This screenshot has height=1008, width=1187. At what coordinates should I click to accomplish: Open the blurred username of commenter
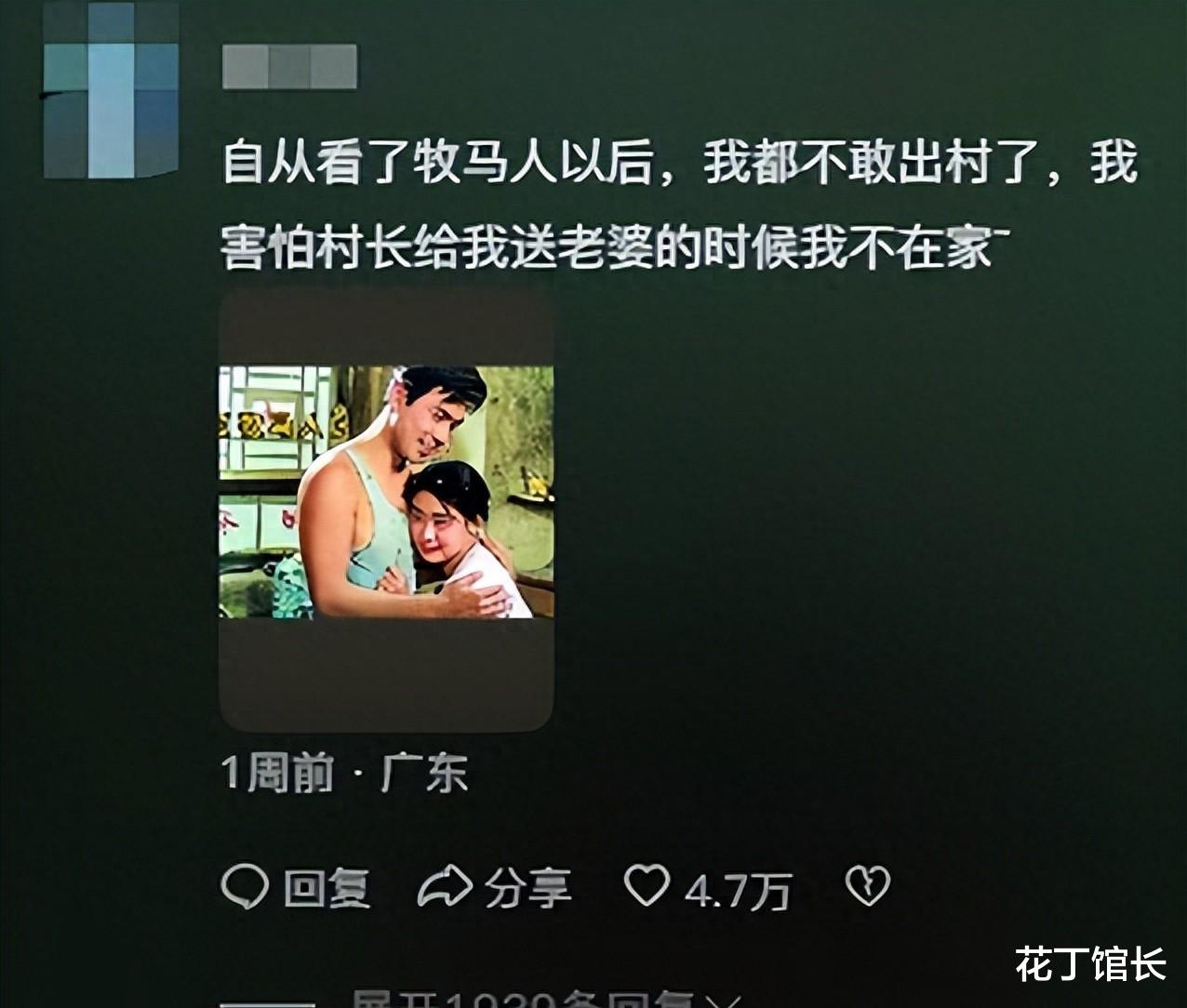[289, 67]
